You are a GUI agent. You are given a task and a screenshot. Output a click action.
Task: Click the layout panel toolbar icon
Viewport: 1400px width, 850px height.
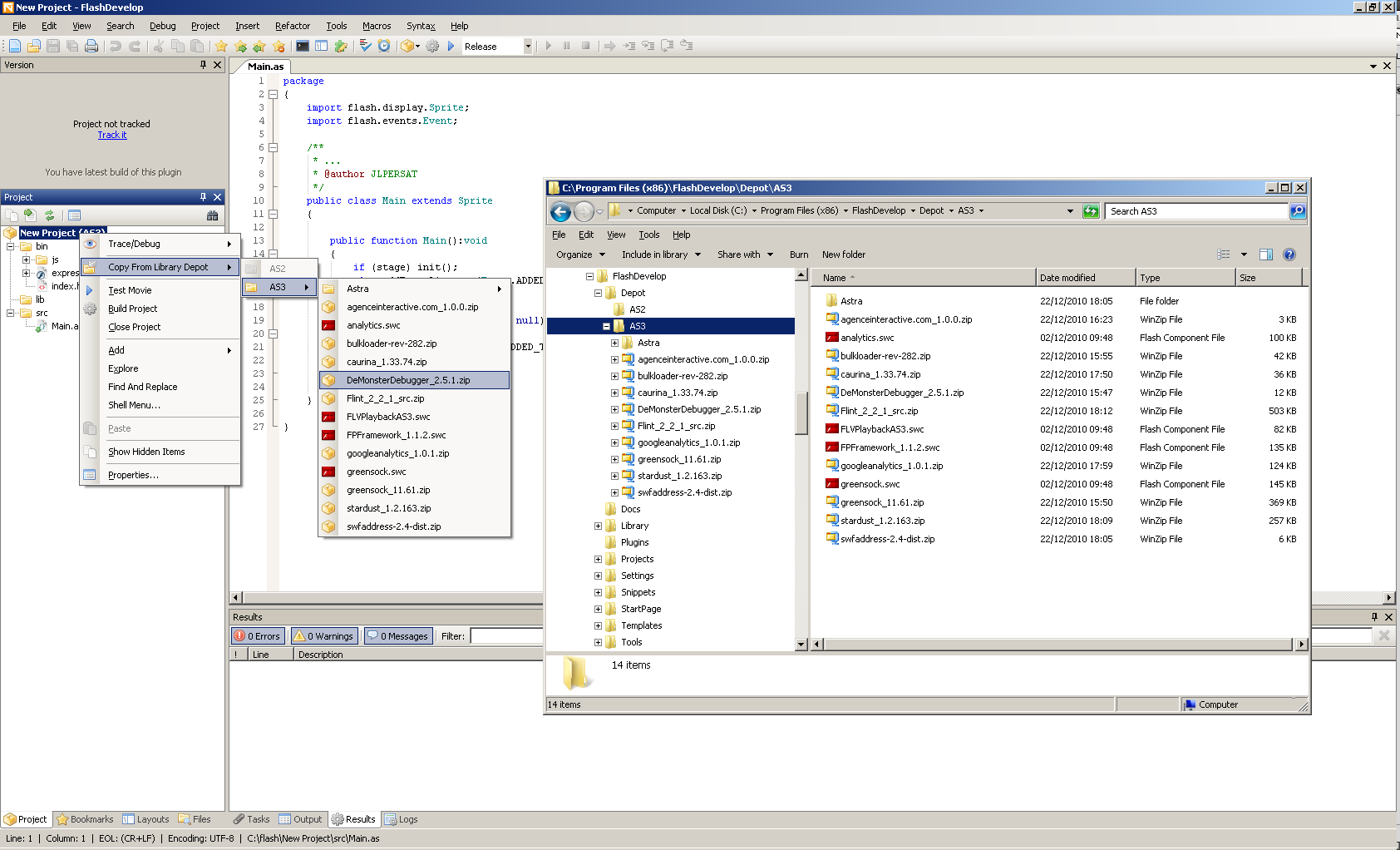(322, 47)
